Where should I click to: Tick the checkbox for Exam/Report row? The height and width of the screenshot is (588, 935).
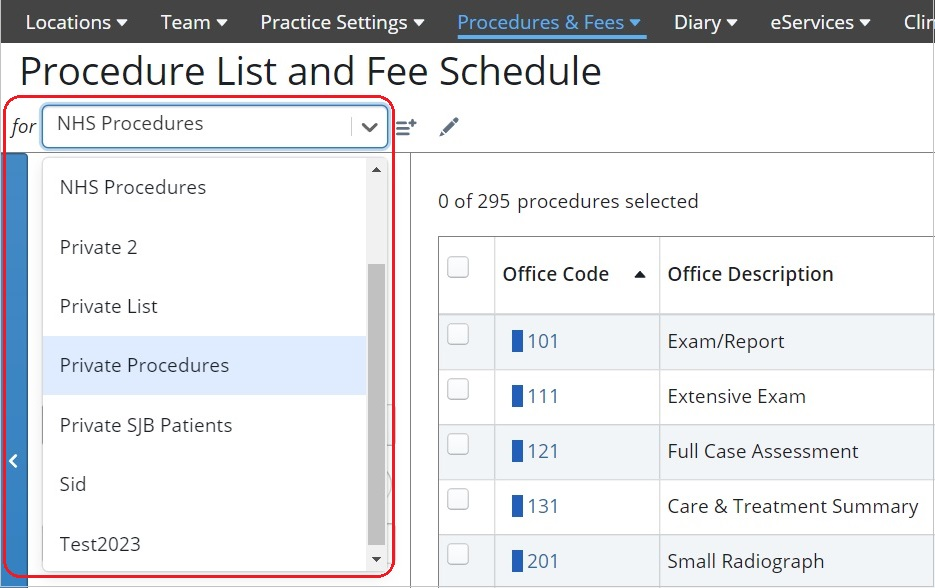click(x=458, y=336)
